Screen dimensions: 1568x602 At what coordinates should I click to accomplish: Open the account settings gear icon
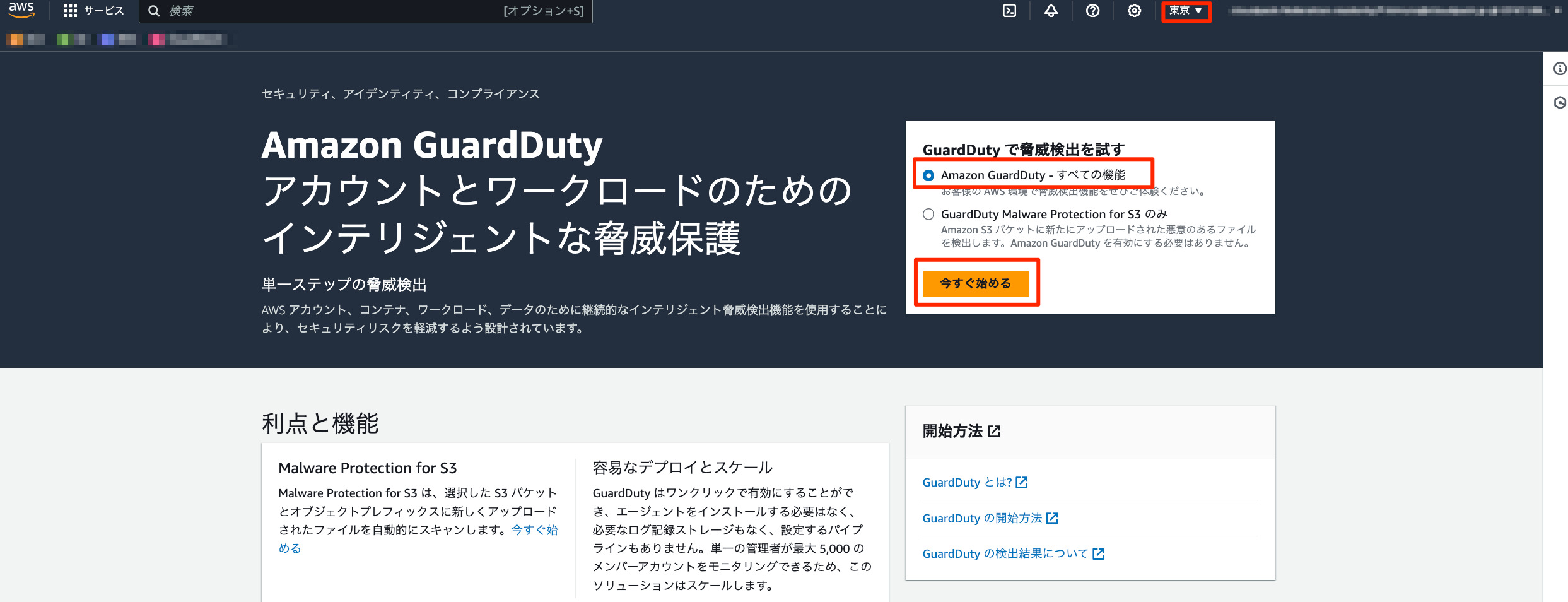(x=1133, y=11)
